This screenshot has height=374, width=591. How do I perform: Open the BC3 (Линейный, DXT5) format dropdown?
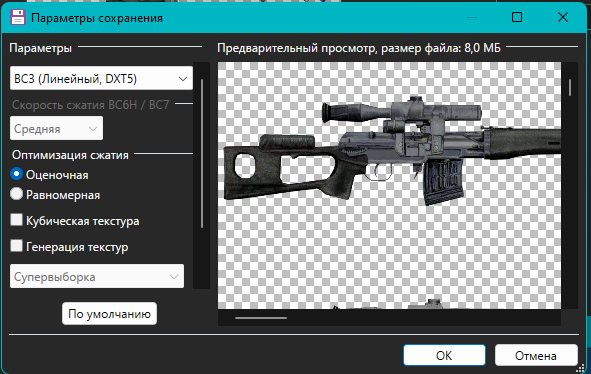[x=101, y=78]
